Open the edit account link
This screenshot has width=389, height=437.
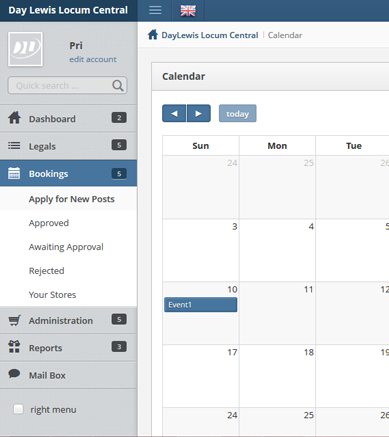93,59
